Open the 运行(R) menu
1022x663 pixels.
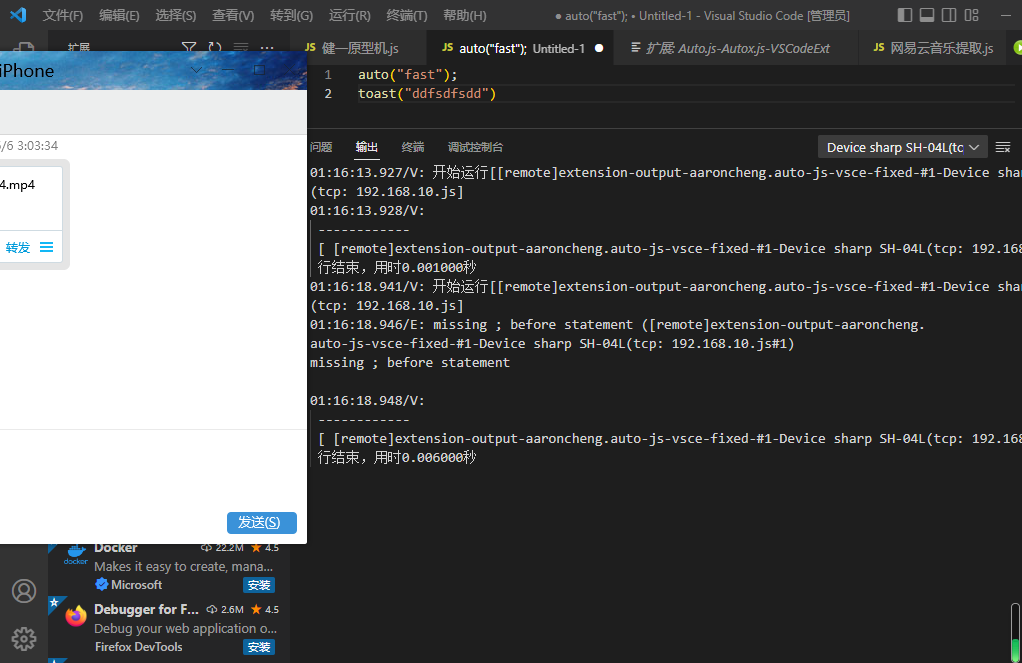pos(350,15)
